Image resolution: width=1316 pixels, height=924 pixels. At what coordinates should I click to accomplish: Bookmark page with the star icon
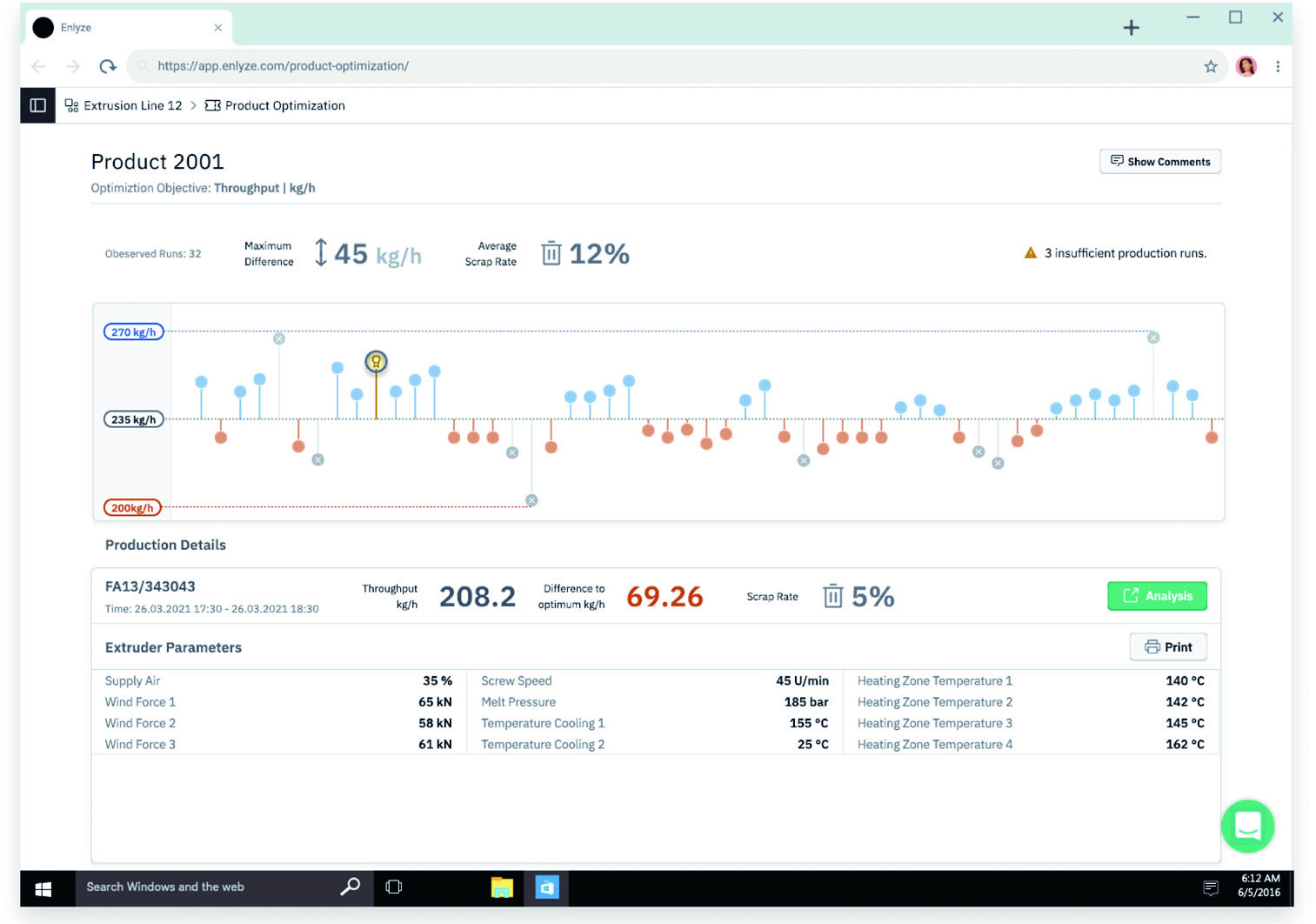point(1210,66)
